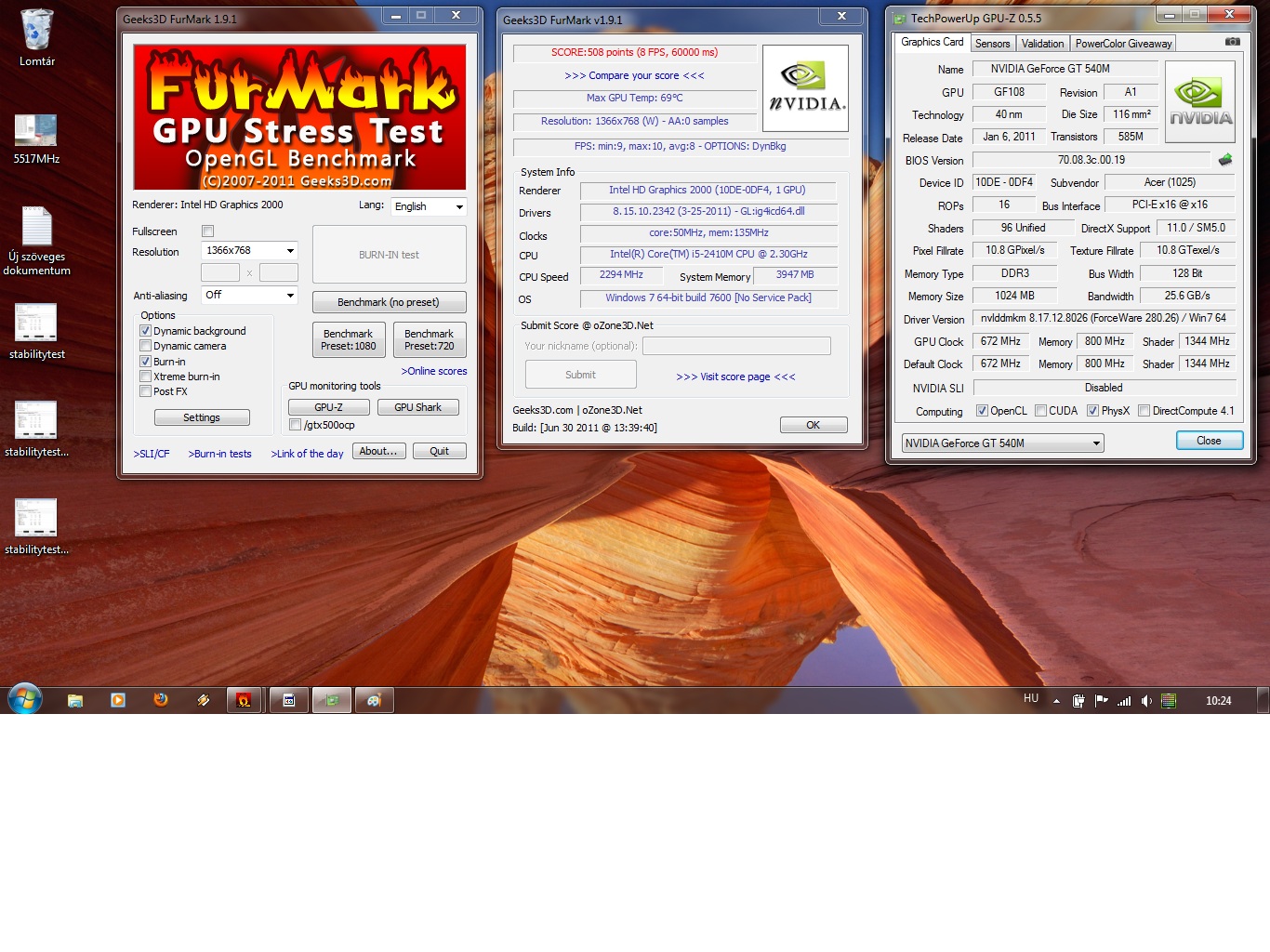Open the Paint taskbar button

point(374,700)
